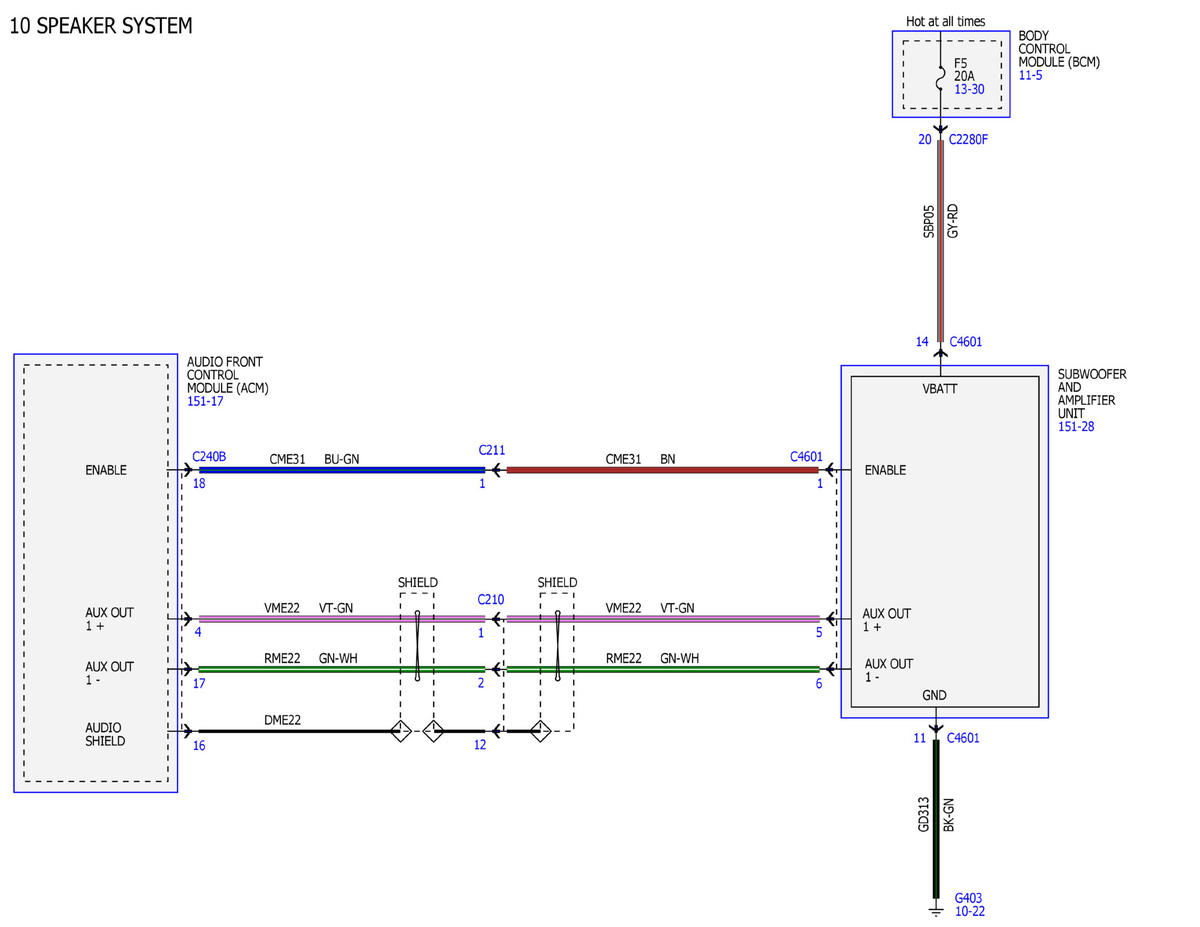Screen dimensions: 1200x927
Task: Click the red GY-RD wire from the BCM
Action: coord(940,241)
